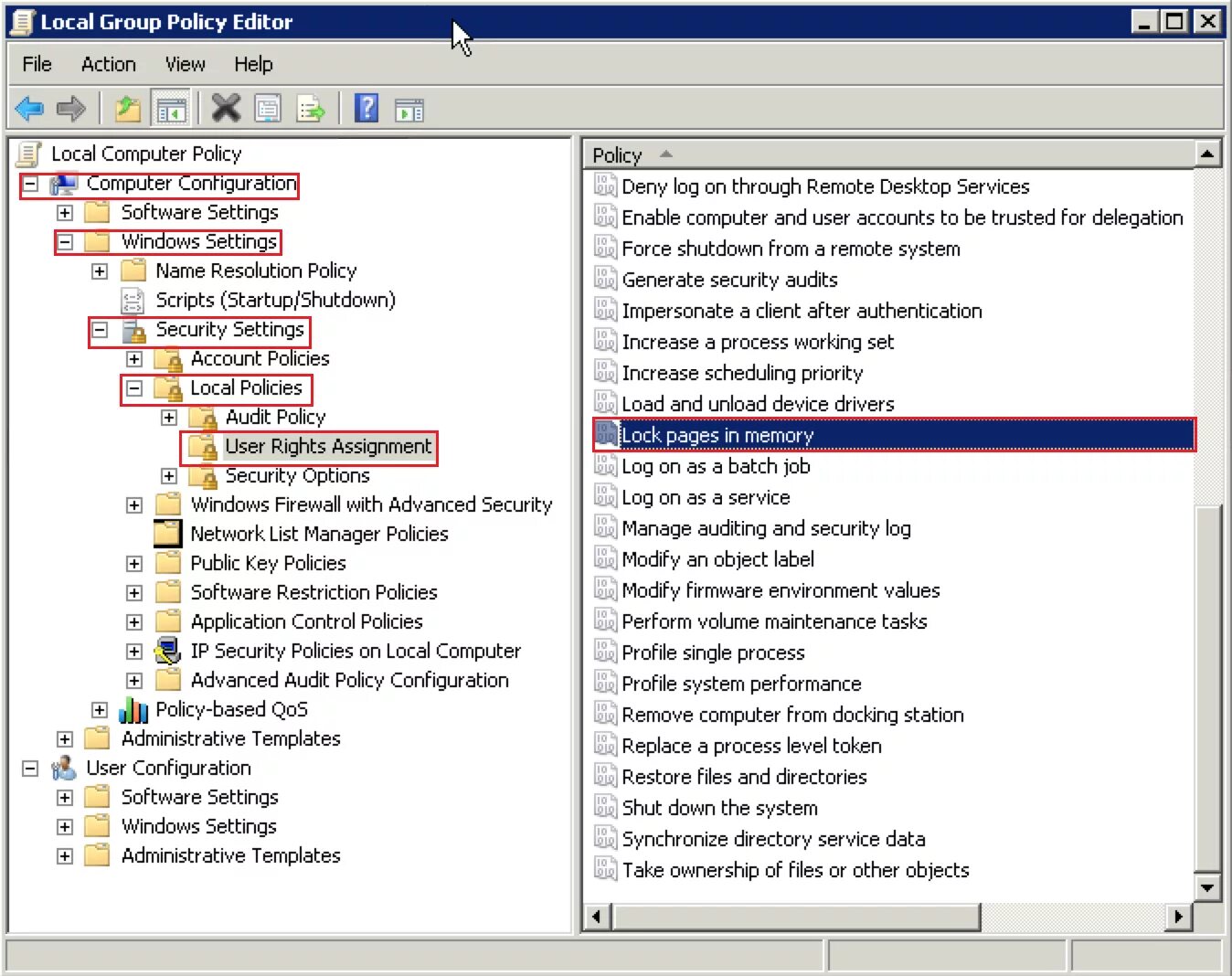Viewport: 1232px width, 976px height.
Task: Click the IP Security Policies icon
Action: point(168,652)
